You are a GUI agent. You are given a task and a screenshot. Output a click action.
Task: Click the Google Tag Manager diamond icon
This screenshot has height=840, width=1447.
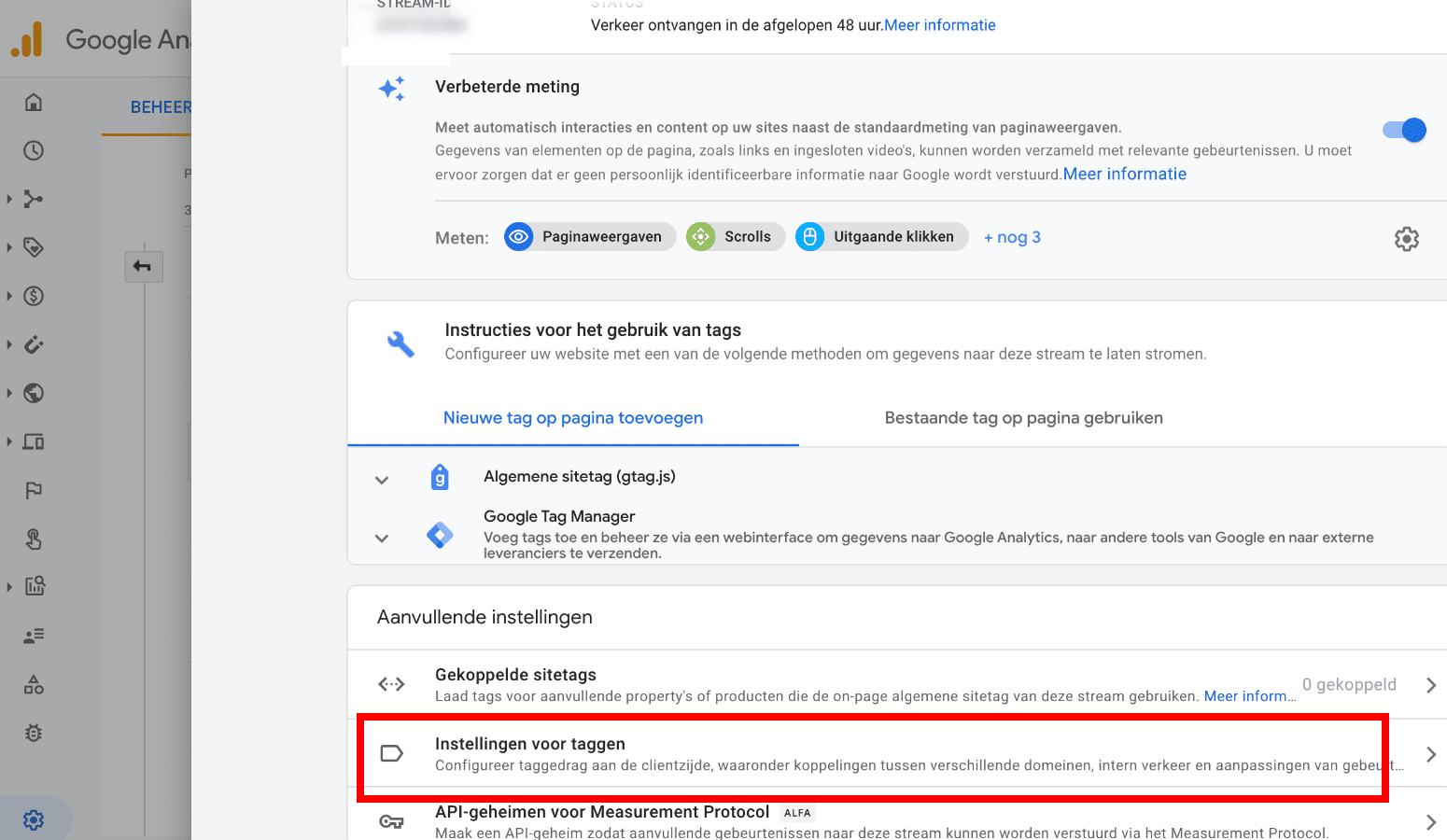pos(440,535)
